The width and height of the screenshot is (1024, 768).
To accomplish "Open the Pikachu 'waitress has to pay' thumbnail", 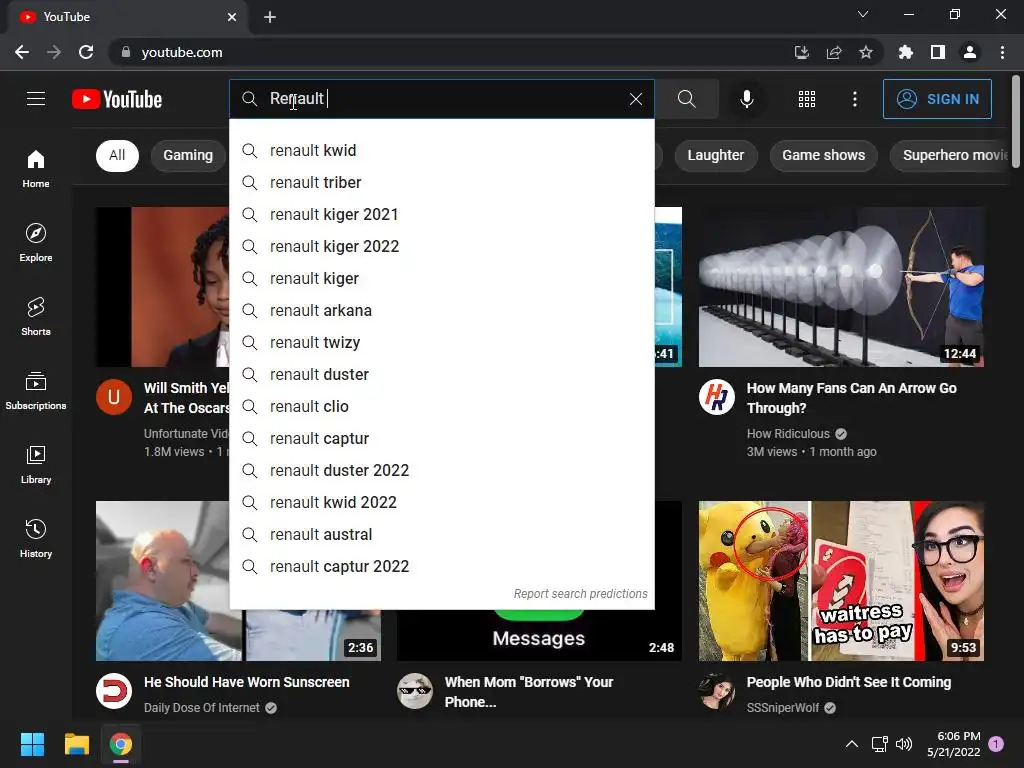I will [x=841, y=581].
